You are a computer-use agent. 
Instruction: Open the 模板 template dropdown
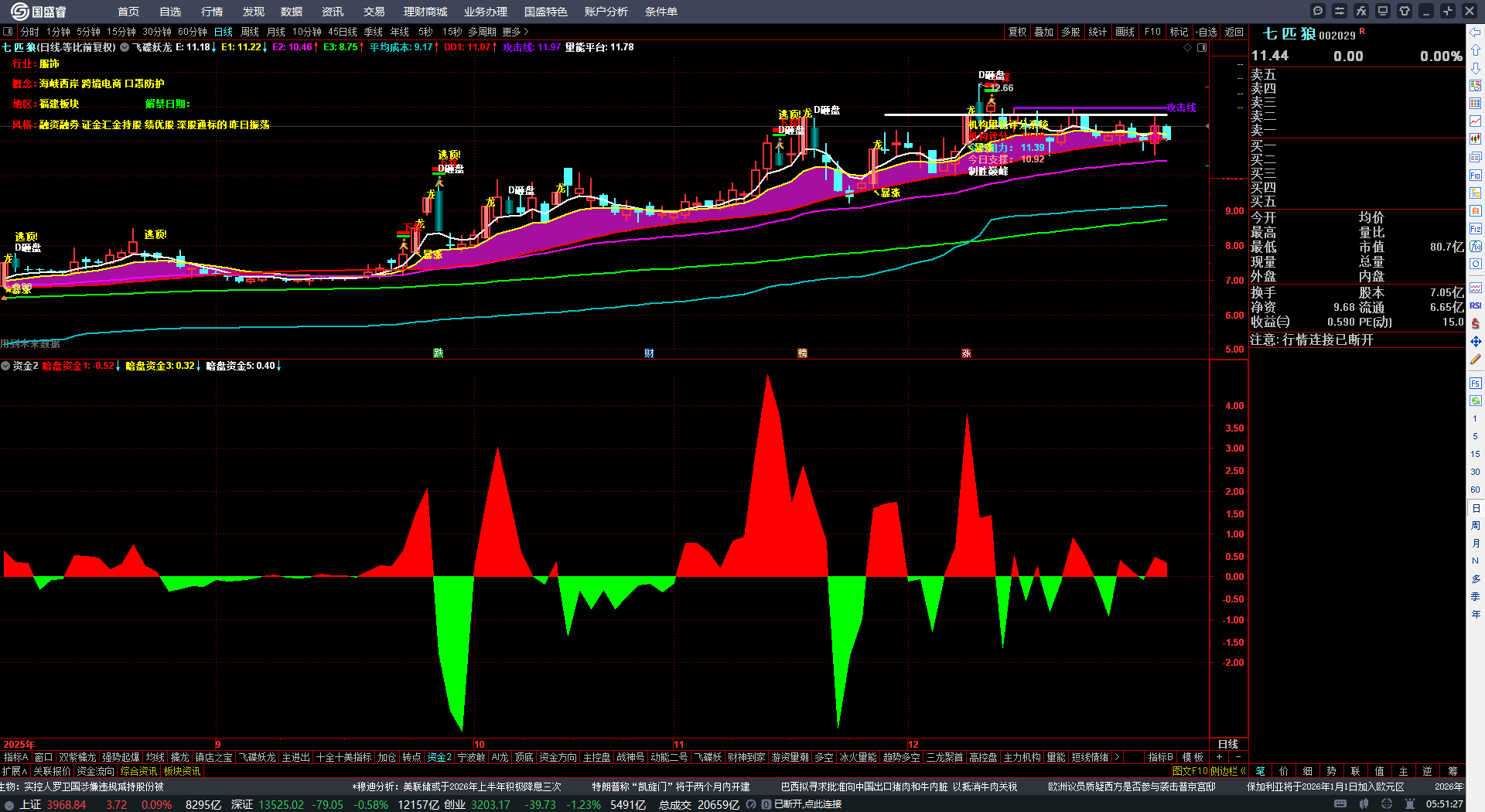1193,757
